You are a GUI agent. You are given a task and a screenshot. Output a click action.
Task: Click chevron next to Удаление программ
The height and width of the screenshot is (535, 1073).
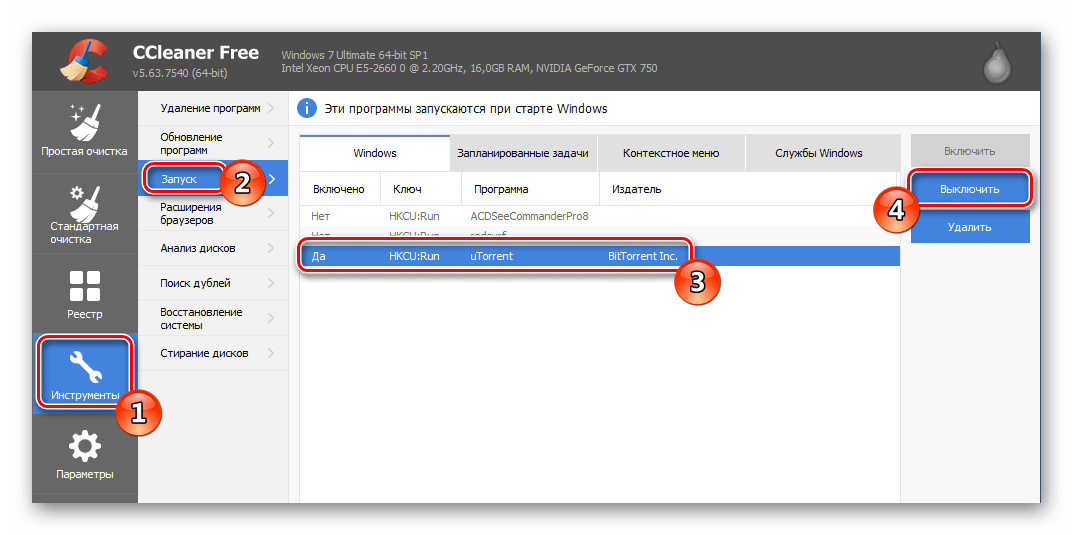click(x=271, y=108)
